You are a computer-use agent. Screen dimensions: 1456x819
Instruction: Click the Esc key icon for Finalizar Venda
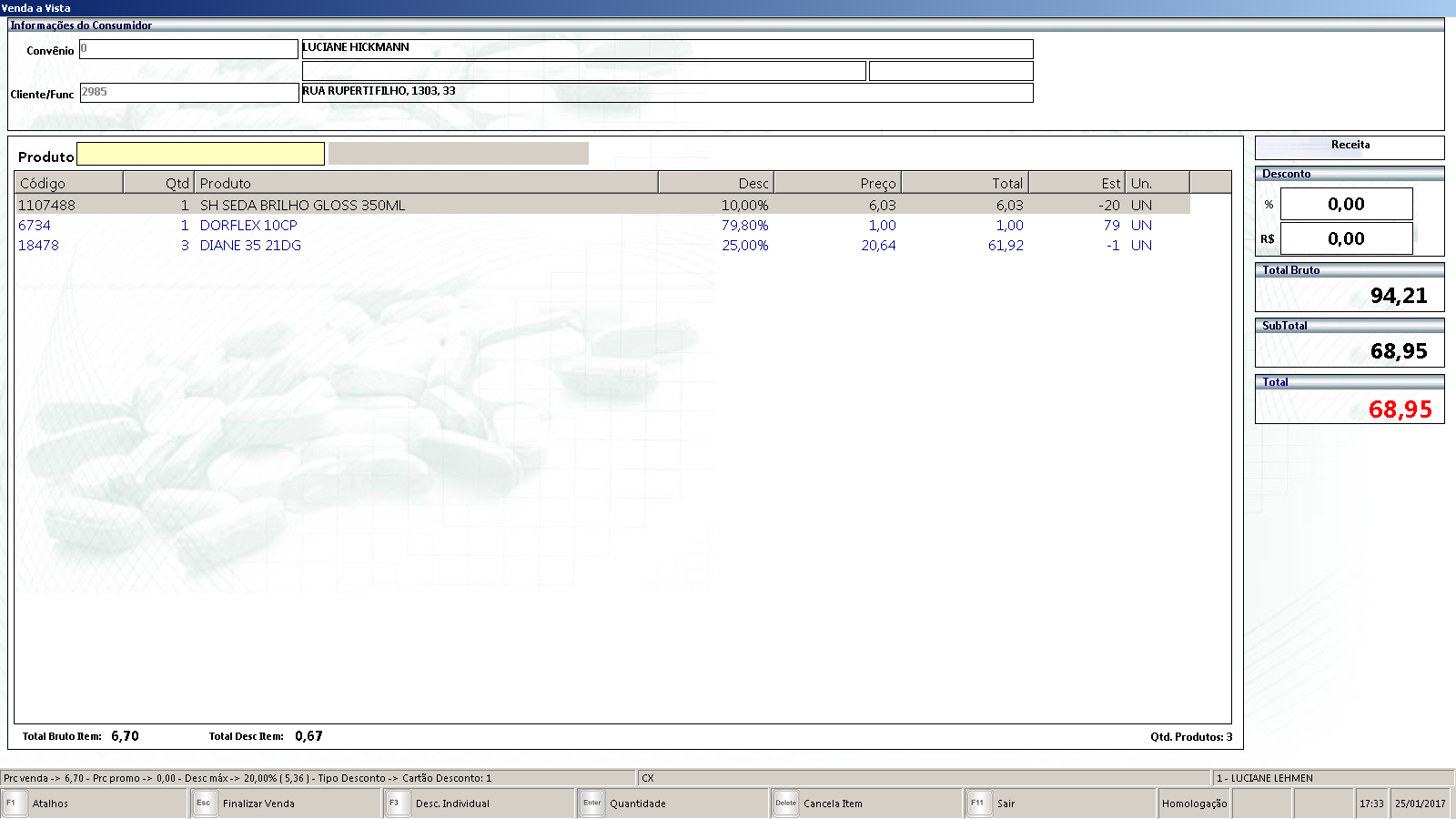[205, 804]
